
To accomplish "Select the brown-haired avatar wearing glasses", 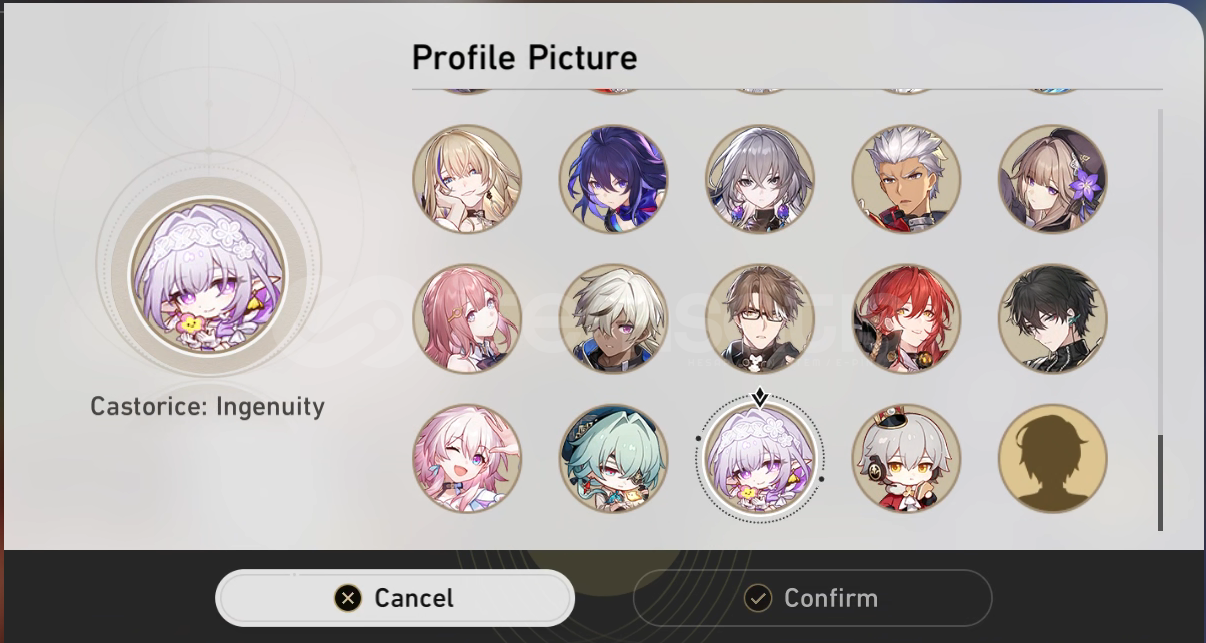I will 760,319.
